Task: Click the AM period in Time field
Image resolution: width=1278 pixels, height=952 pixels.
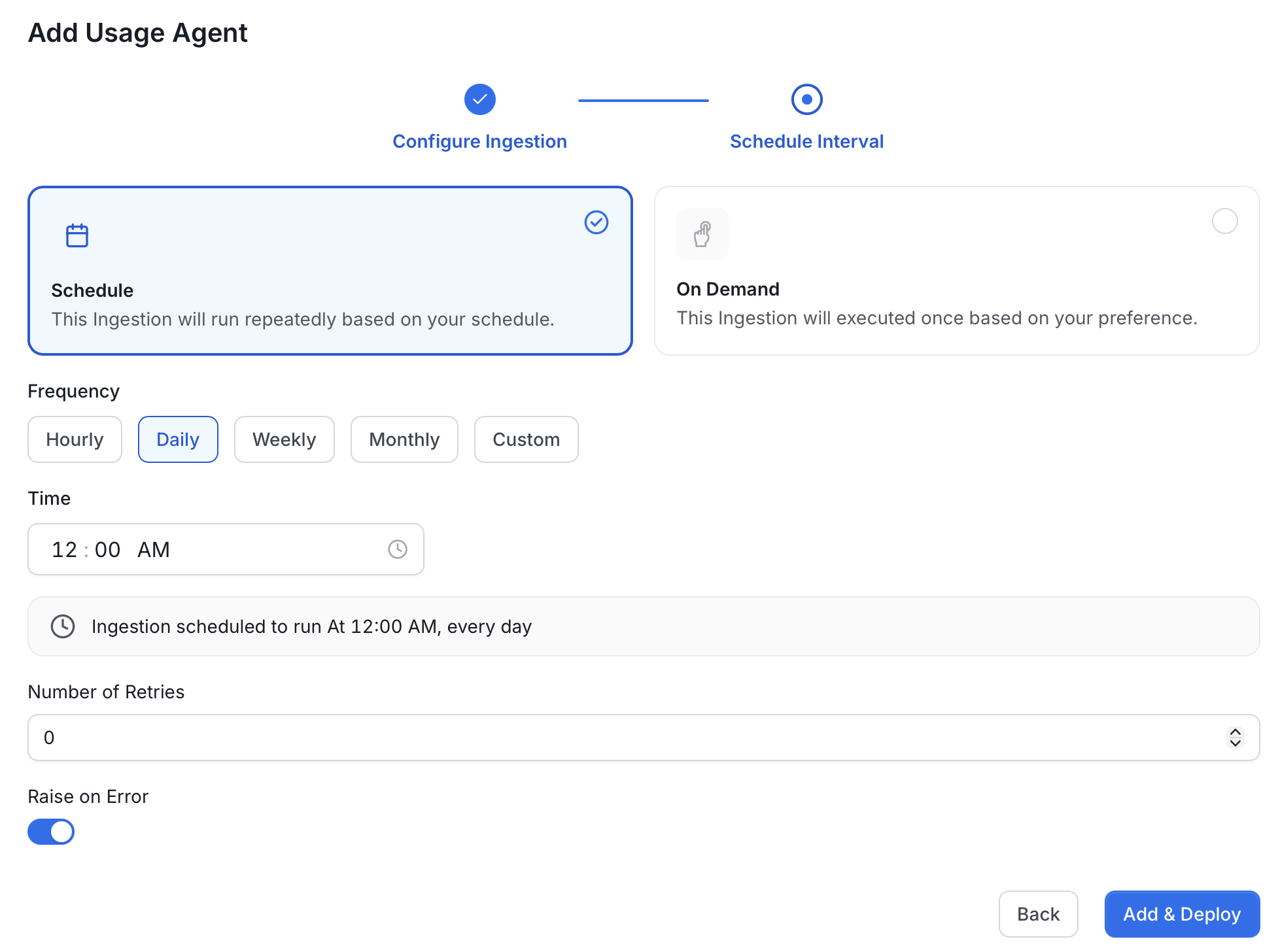Action: tap(154, 550)
